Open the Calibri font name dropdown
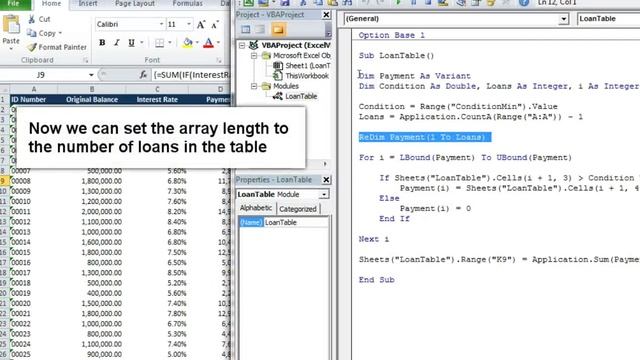Image resolution: width=640 pixels, height=360 pixels. point(161,24)
